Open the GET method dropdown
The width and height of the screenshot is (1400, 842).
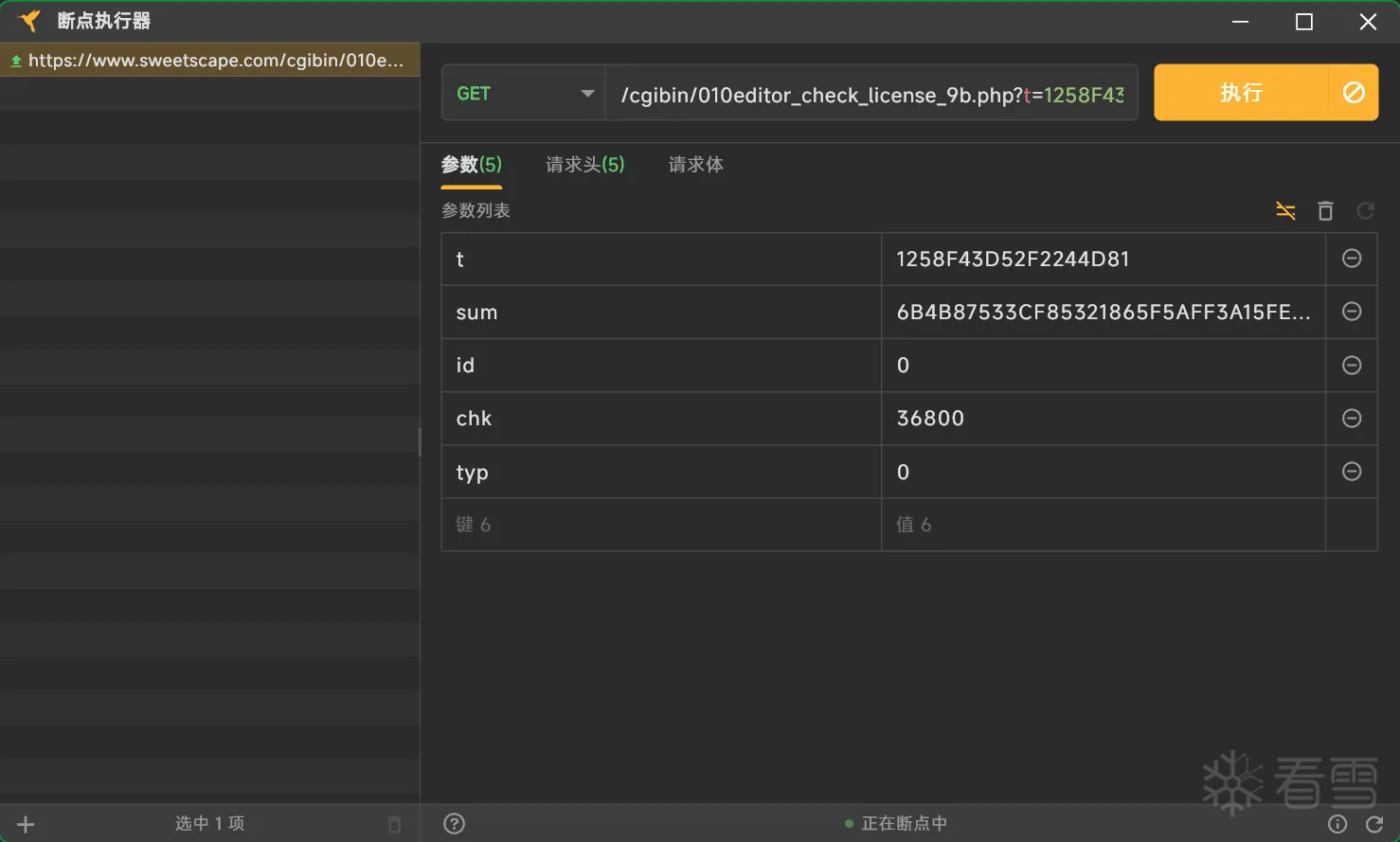pyautogui.click(x=522, y=93)
